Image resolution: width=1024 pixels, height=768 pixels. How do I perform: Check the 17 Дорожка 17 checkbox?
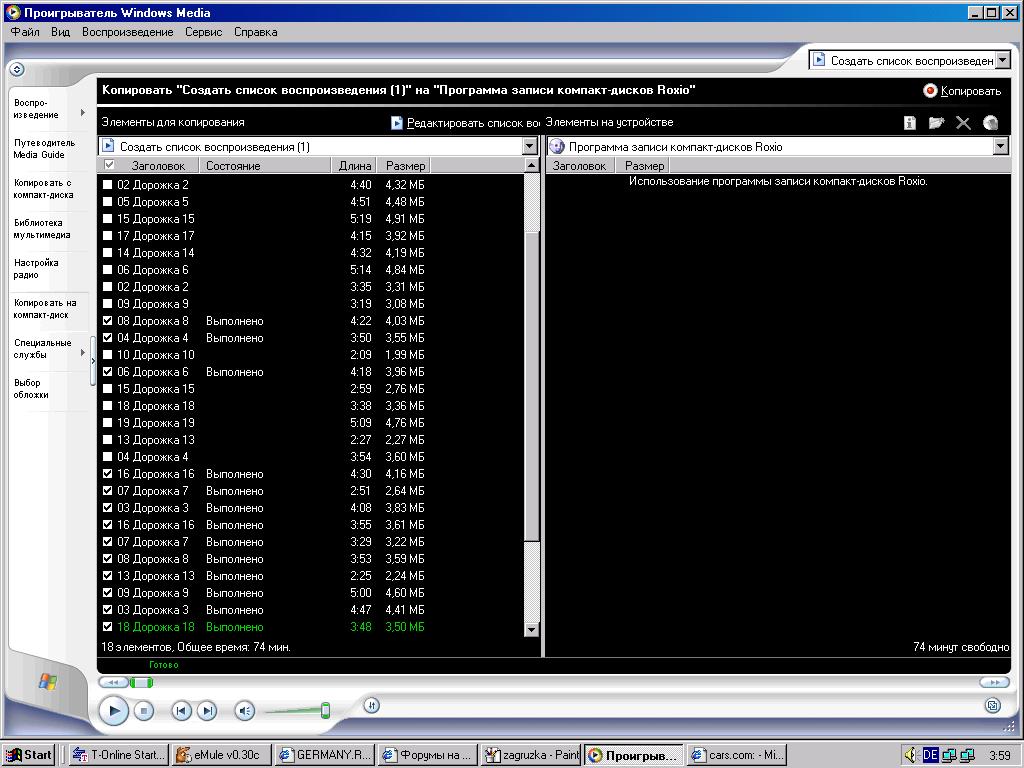point(108,236)
